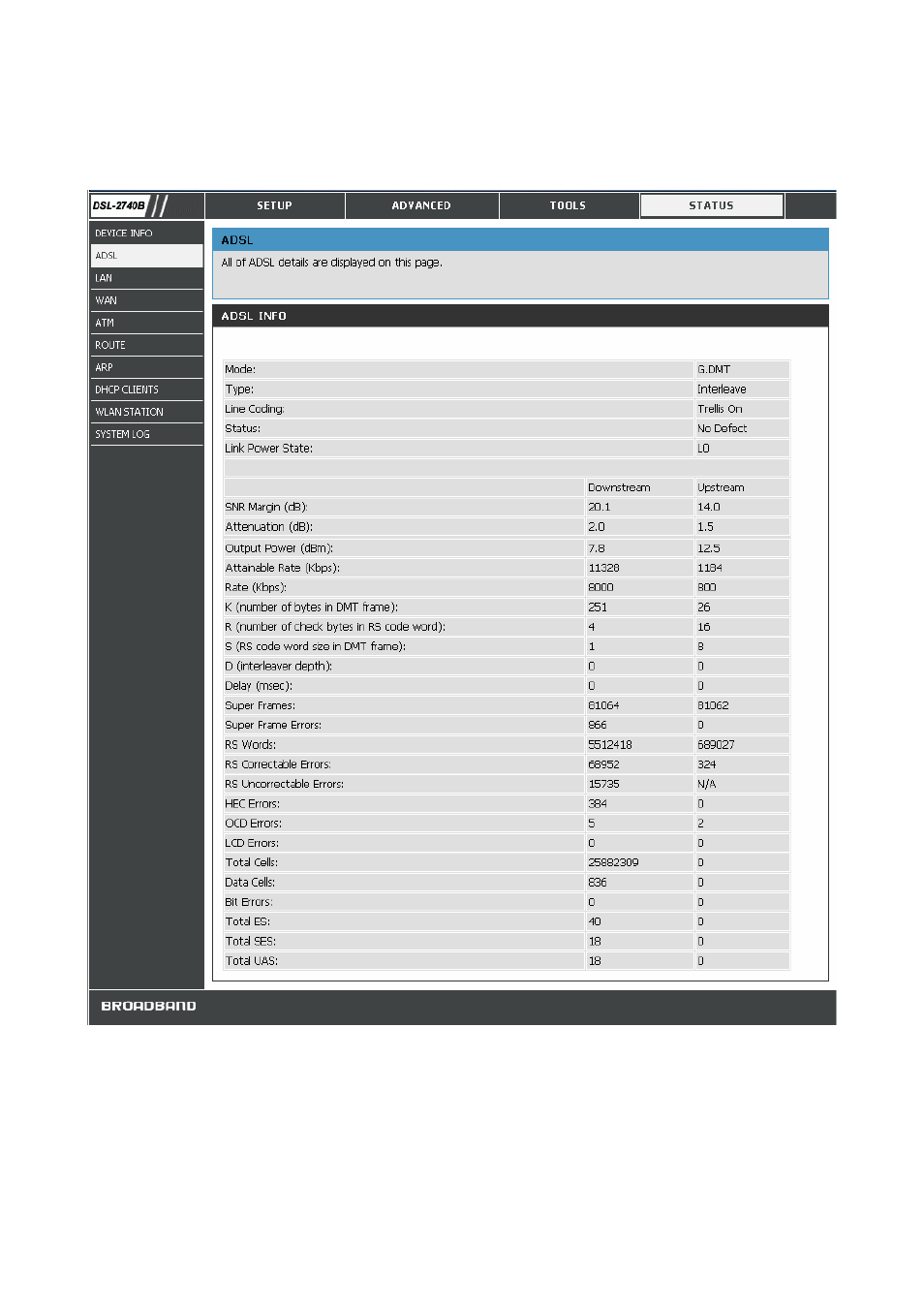924x1308 pixels.
Task: Select SNR Margin upstream value 14.0
Action: (x=708, y=507)
